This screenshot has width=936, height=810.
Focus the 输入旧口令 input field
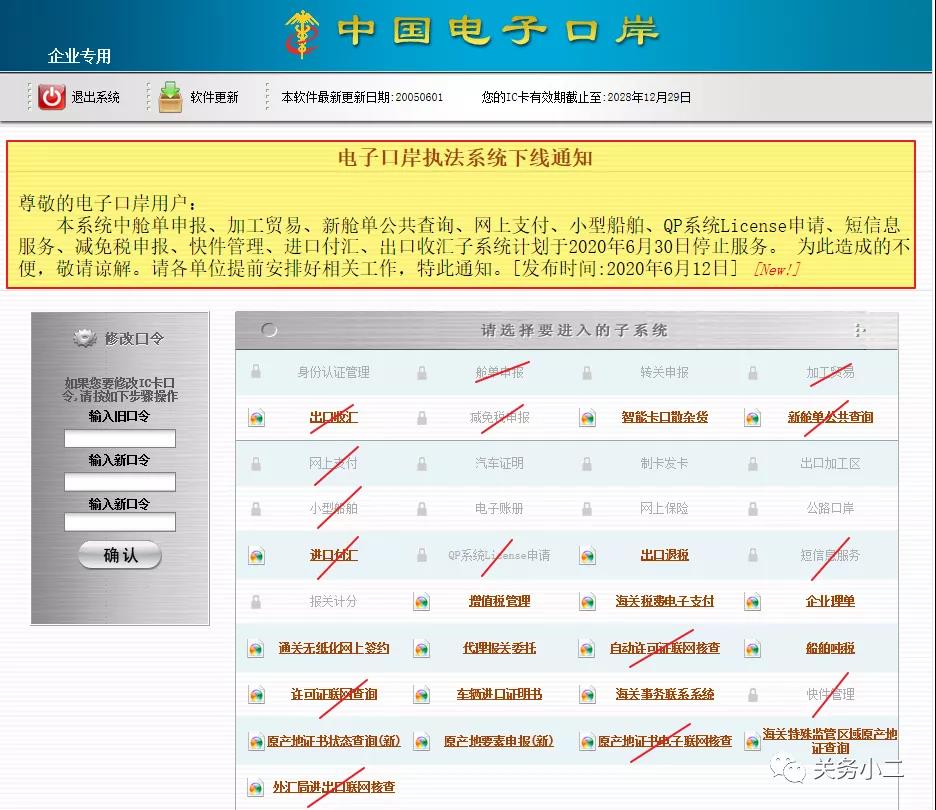(x=120, y=438)
